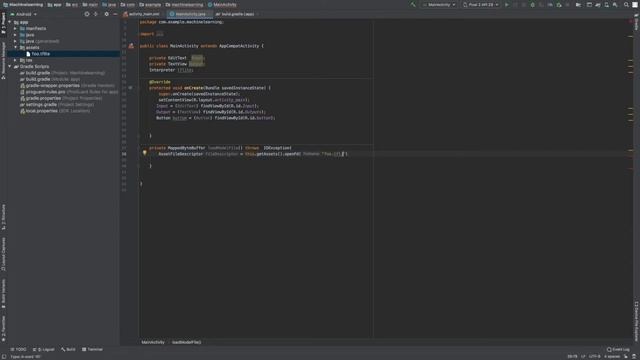The width and height of the screenshot is (640, 360).
Task: Click the MainActivity breadcrumb below the editor
Action: click(153, 342)
